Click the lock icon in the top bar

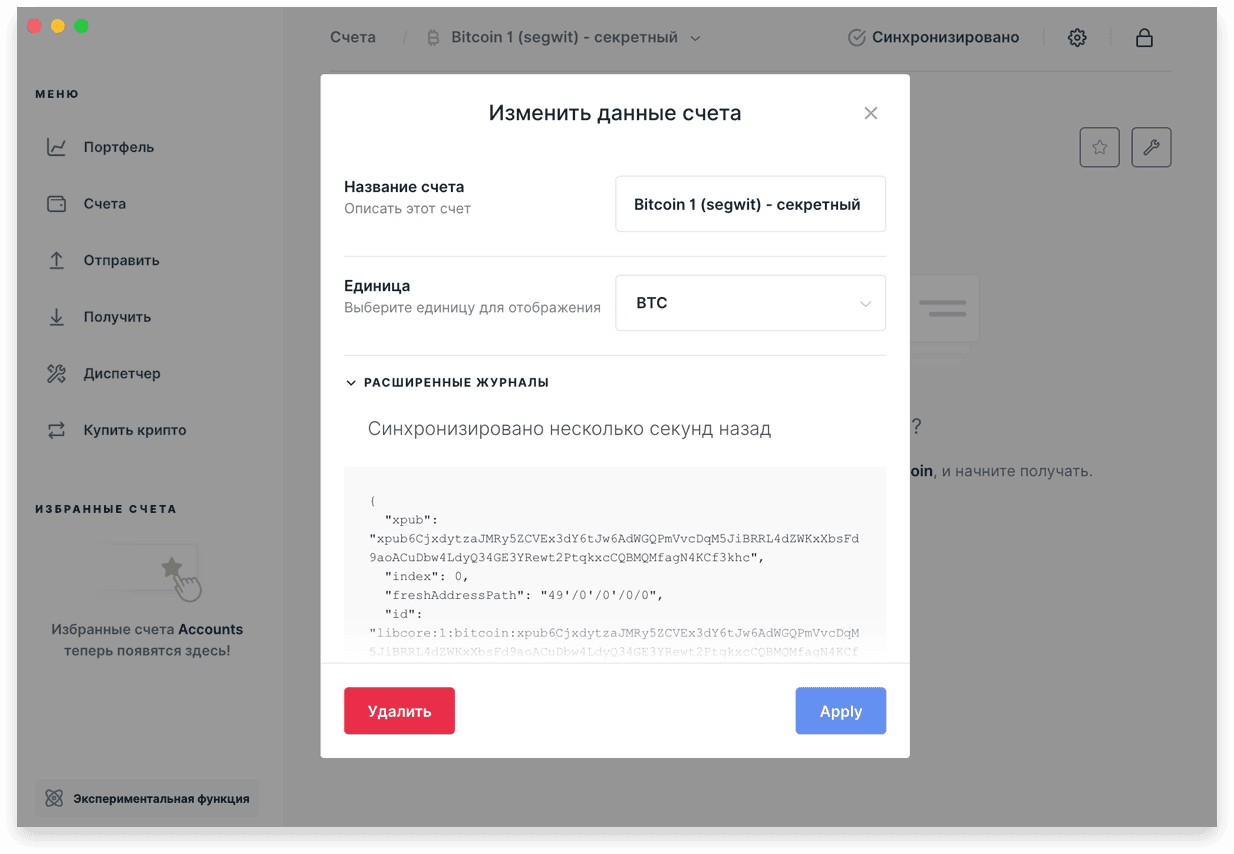click(1144, 38)
